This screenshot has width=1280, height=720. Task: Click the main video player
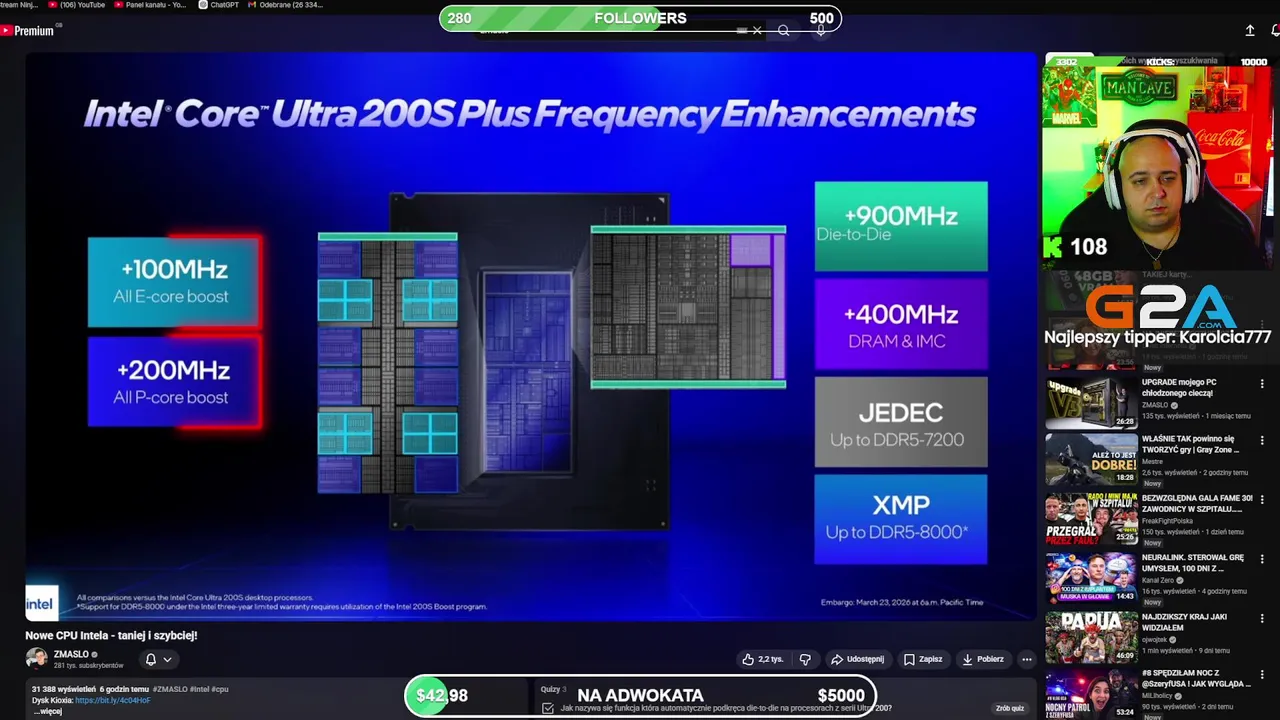coord(531,337)
